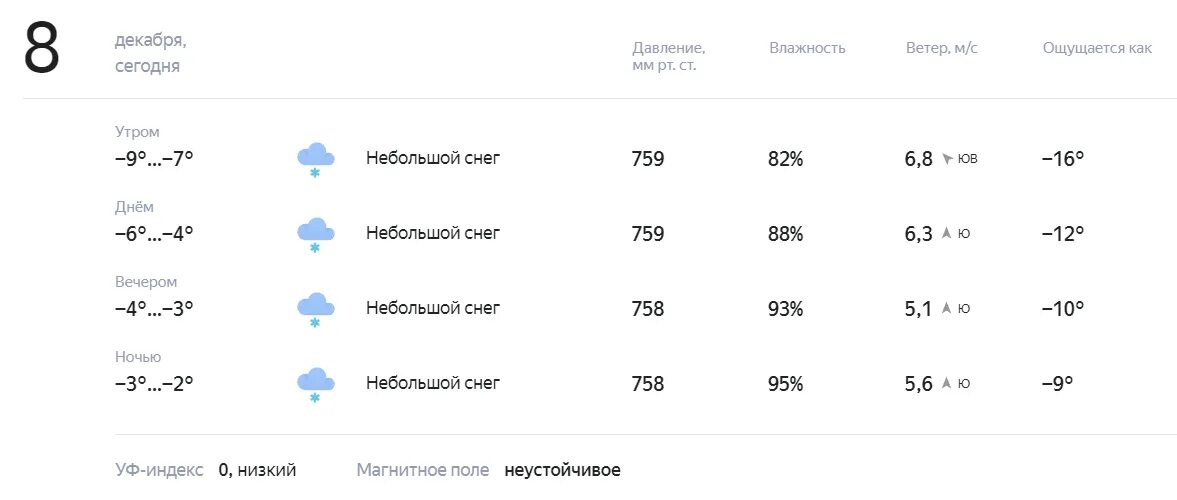This screenshot has height=500, width=1177.
Task: Click the south wind arrow beside 5,1
Action: (x=947, y=309)
